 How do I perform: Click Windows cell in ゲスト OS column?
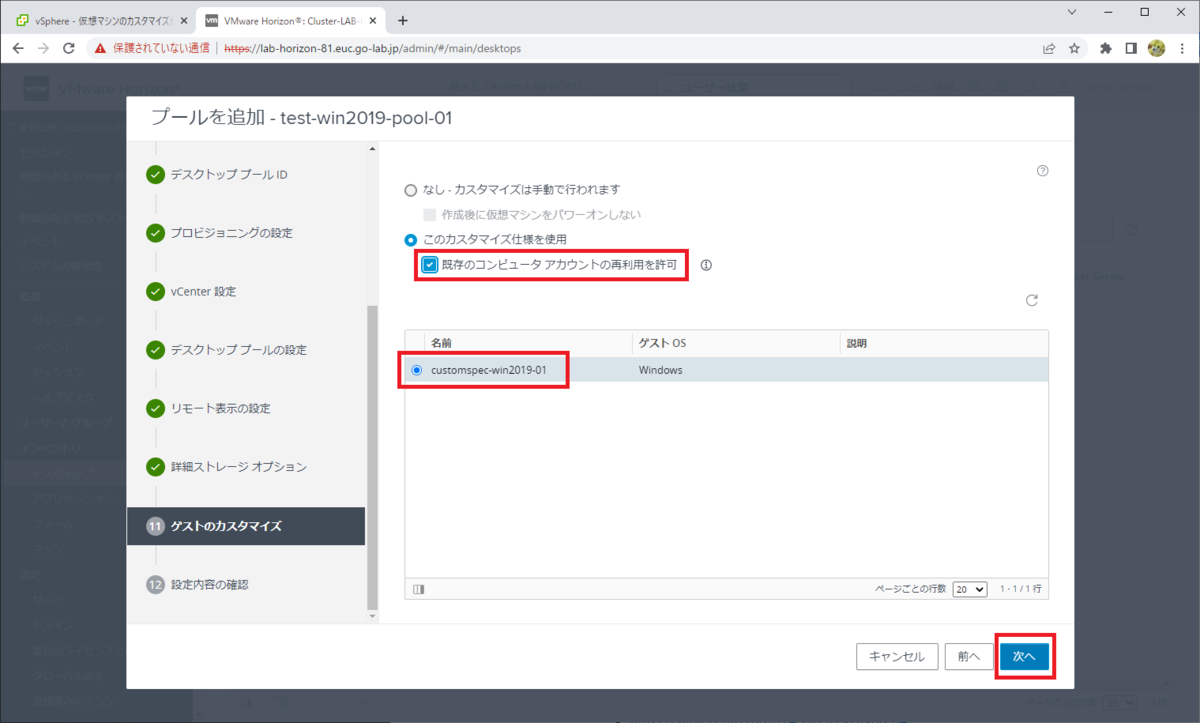(660, 370)
